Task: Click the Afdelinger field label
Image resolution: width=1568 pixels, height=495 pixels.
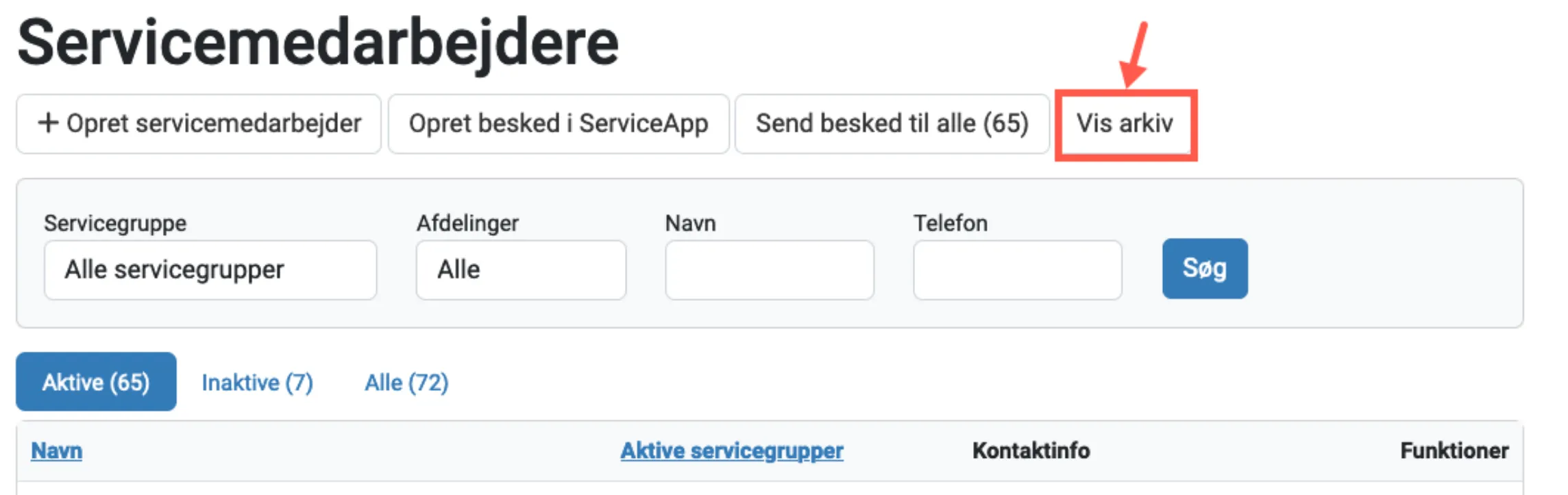Action: [467, 223]
